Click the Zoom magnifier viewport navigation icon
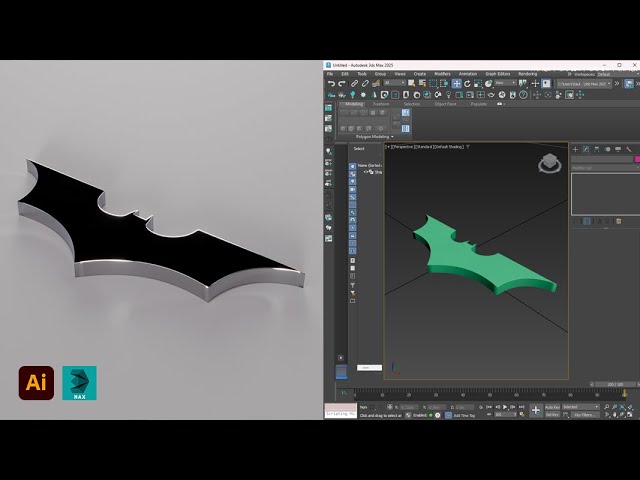 (x=607, y=407)
